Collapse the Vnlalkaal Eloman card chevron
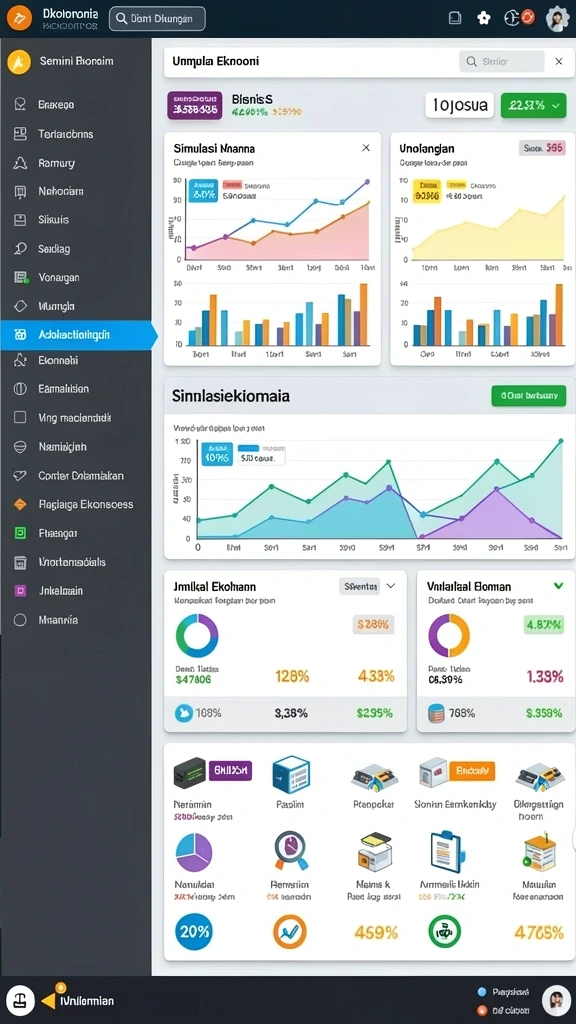 (x=558, y=586)
